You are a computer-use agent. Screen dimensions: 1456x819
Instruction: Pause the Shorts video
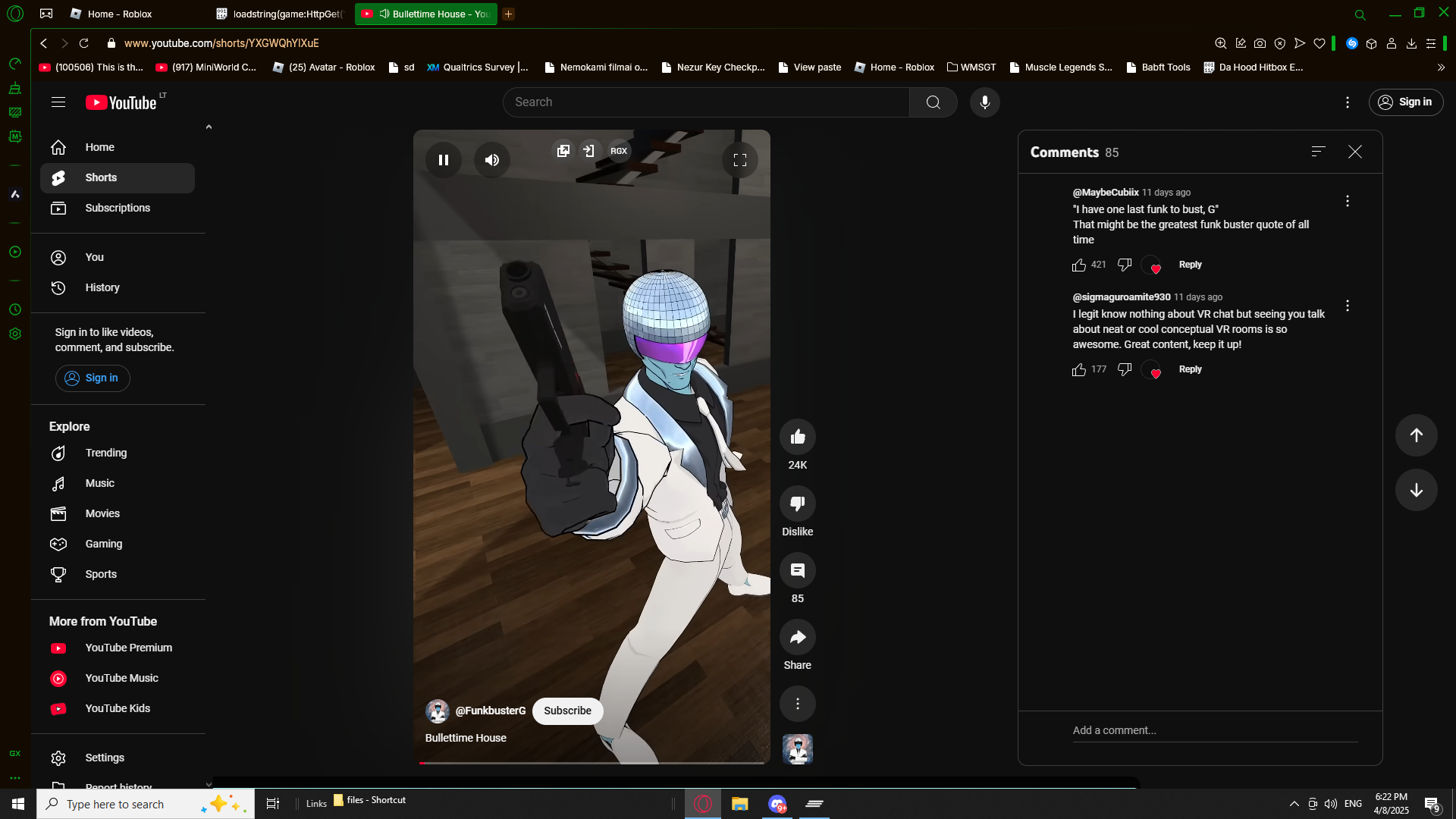pyautogui.click(x=444, y=160)
